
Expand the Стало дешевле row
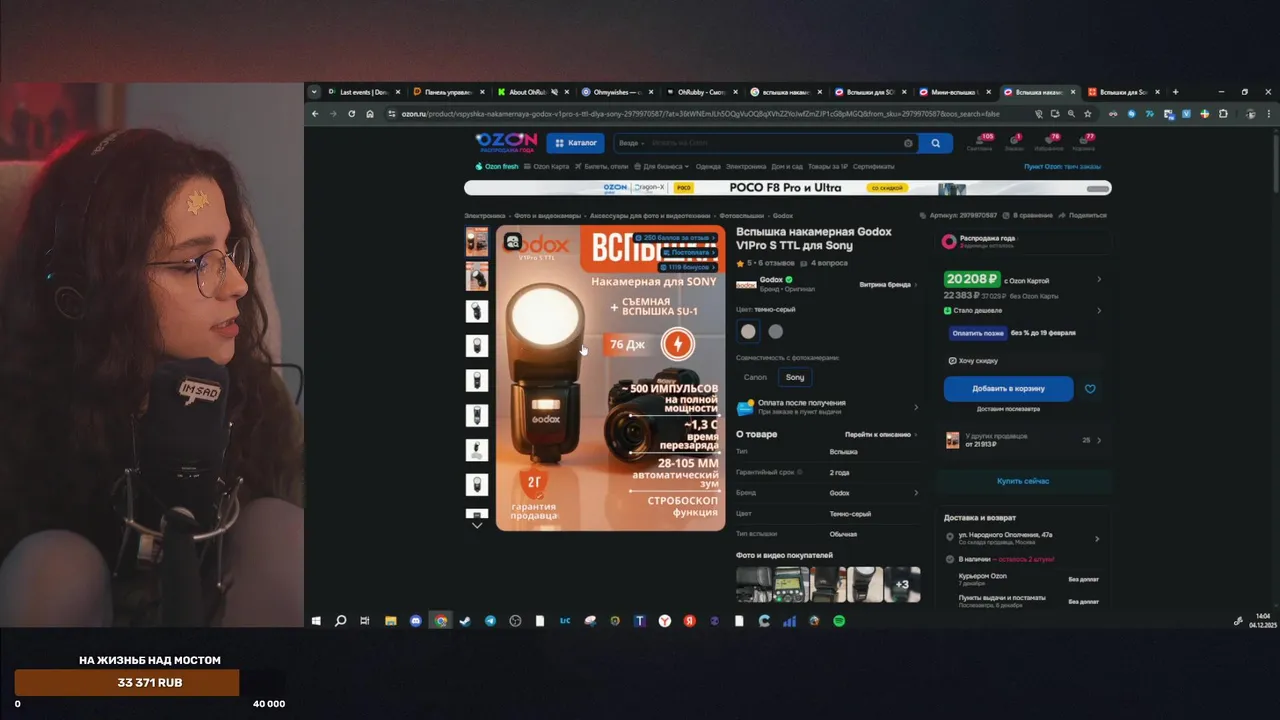click(1023, 311)
